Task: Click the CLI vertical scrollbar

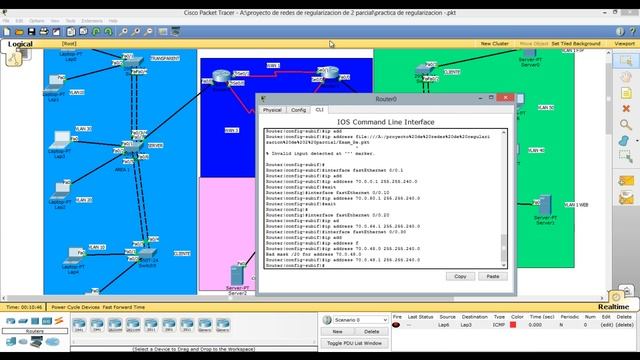Action: click(x=504, y=199)
